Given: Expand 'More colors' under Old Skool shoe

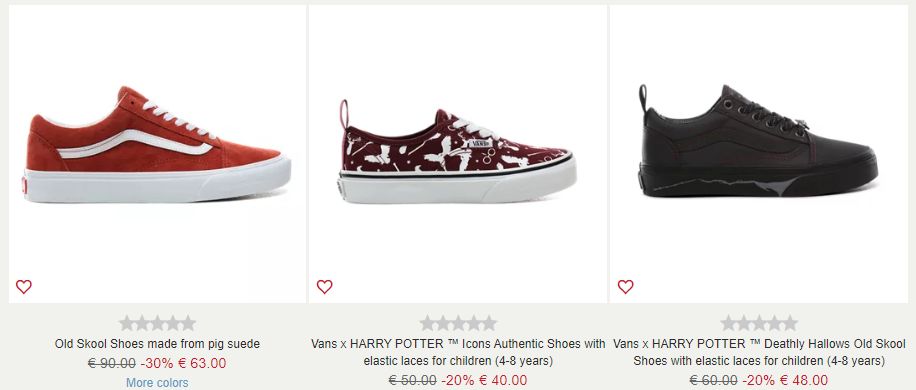Looking at the screenshot, I should click(x=157, y=383).
